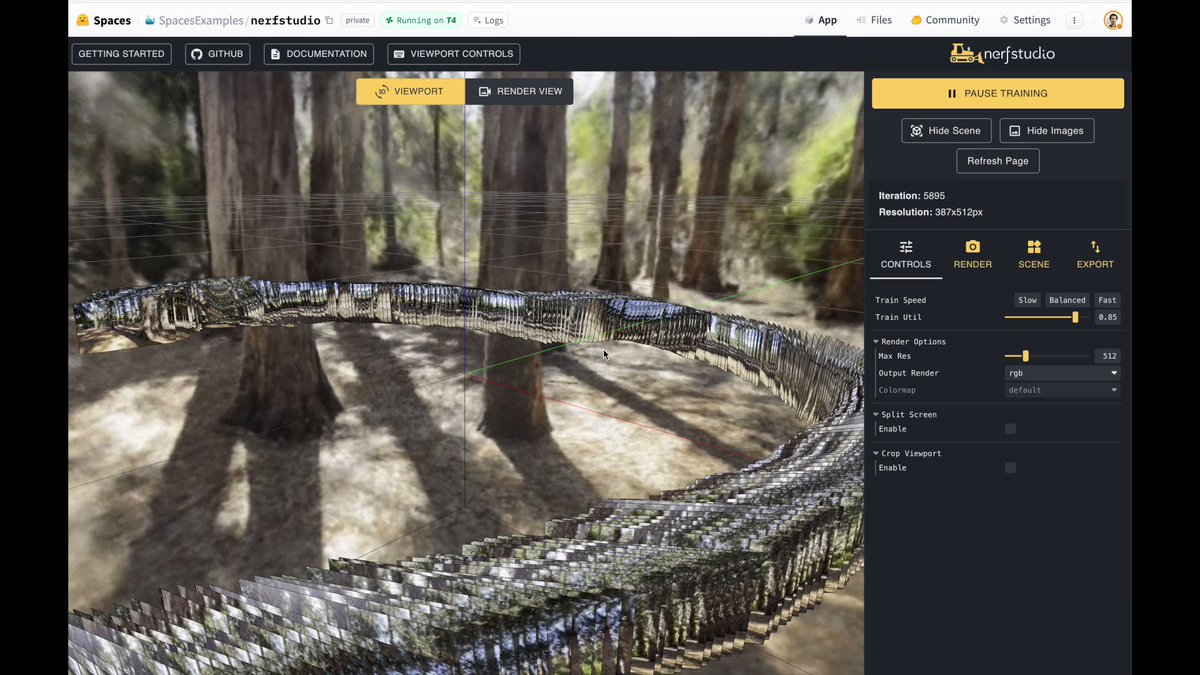Open the Scene panel tab
The image size is (1200, 675).
coord(1034,255)
